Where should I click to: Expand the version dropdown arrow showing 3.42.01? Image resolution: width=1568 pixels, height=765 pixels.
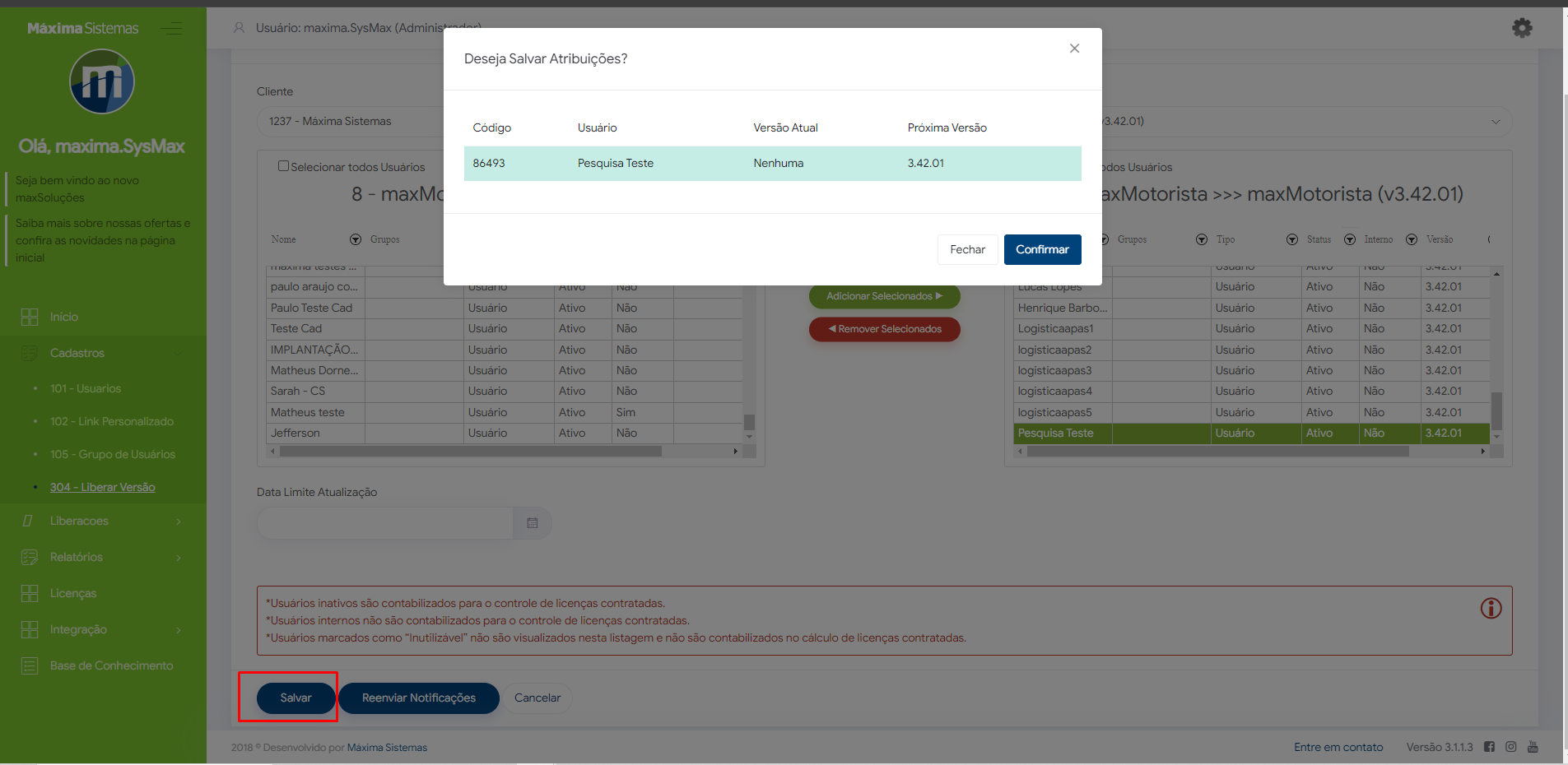pyautogui.click(x=1496, y=122)
